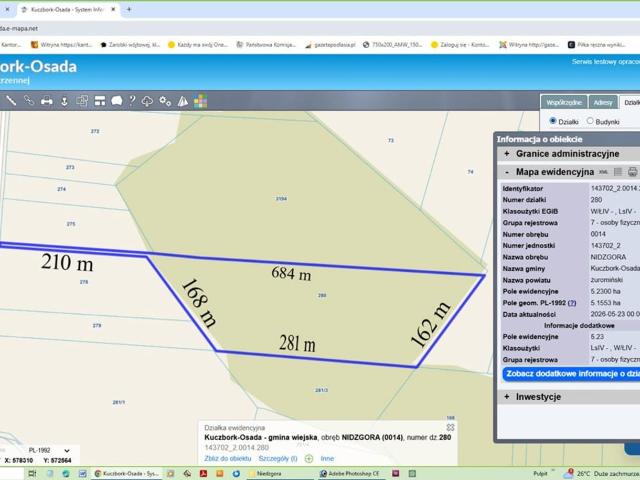This screenshot has height=480, width=640.
Task: Click XML export icon next to Mapa ewidencyjna
Action: [x=603, y=172]
